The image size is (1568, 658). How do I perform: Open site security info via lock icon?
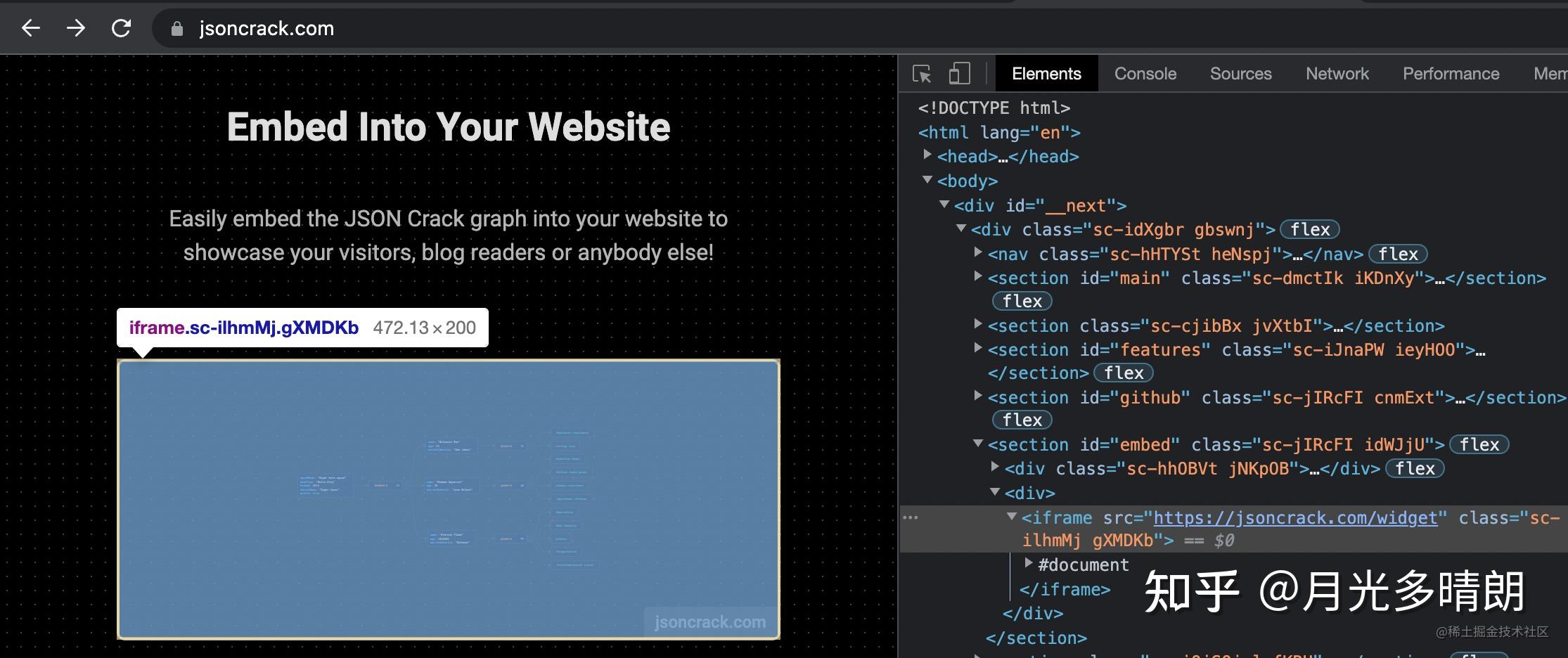point(177,28)
